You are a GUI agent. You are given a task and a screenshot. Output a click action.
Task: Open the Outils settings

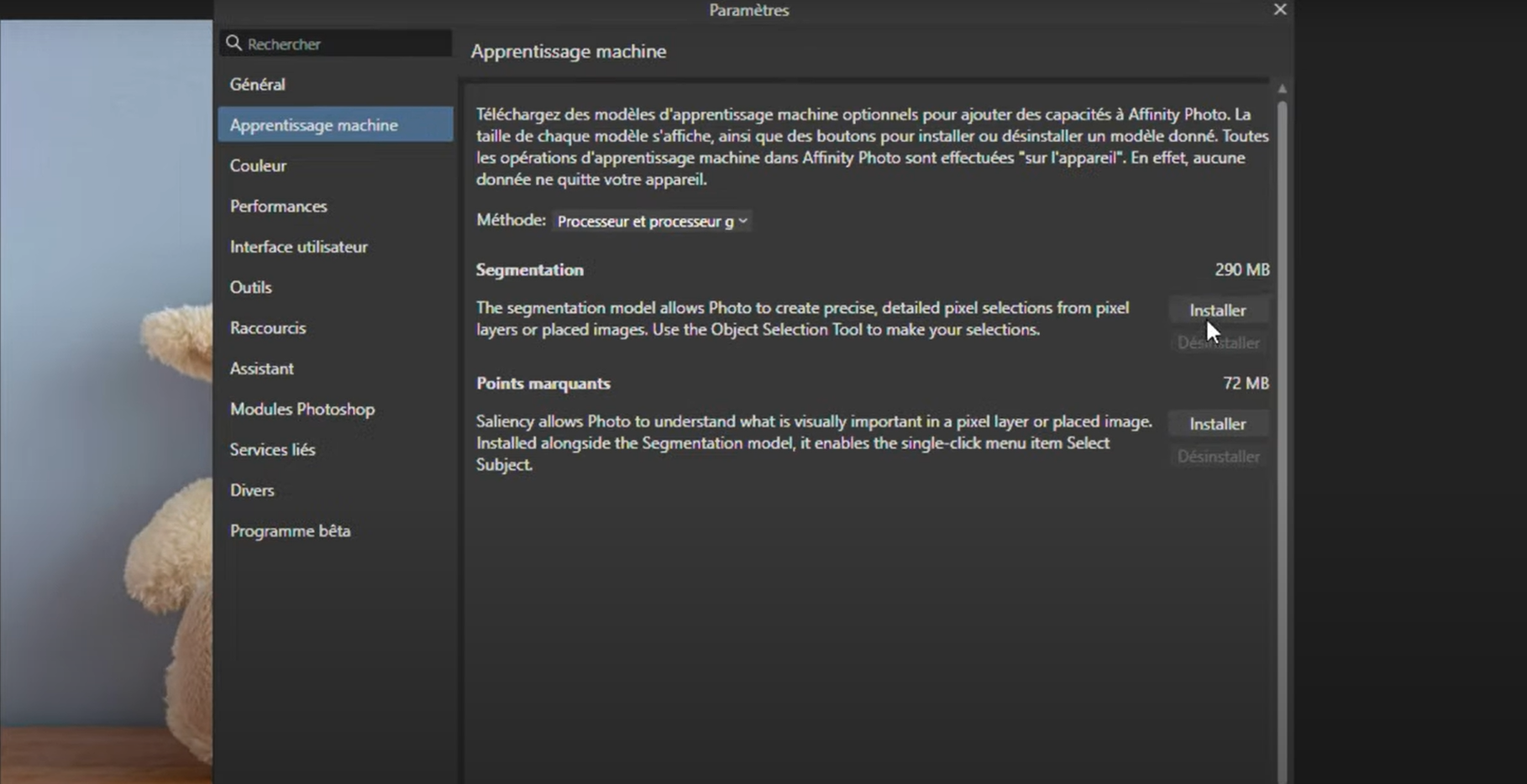[250, 287]
